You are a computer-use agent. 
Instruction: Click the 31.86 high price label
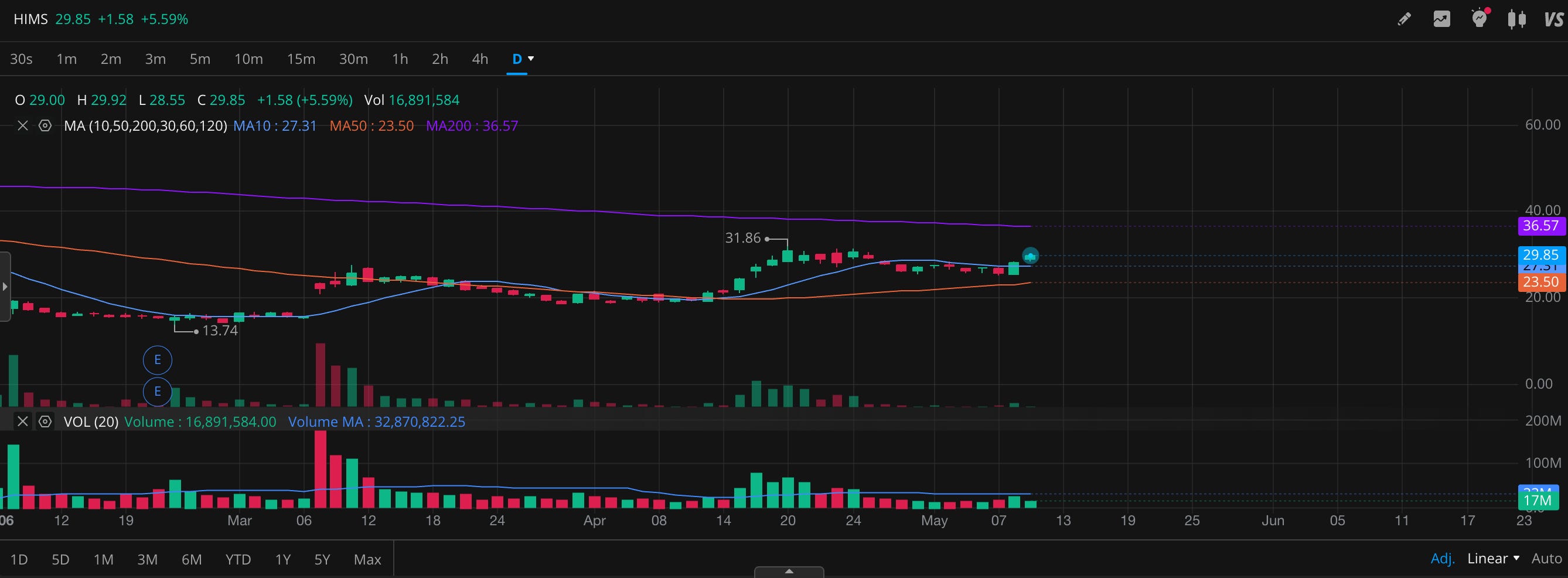(742, 238)
